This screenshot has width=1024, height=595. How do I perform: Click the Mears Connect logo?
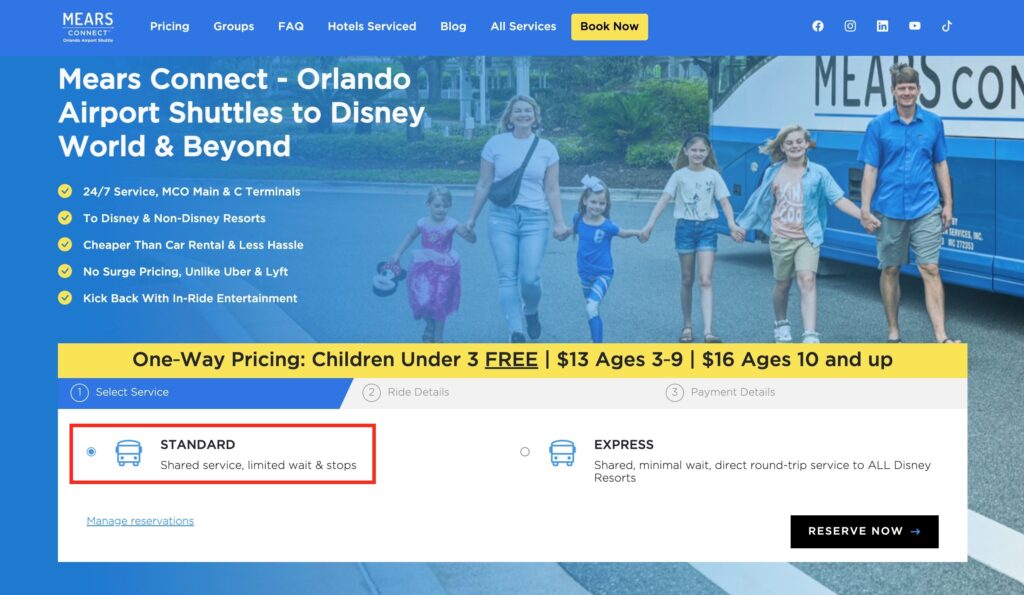click(x=88, y=26)
